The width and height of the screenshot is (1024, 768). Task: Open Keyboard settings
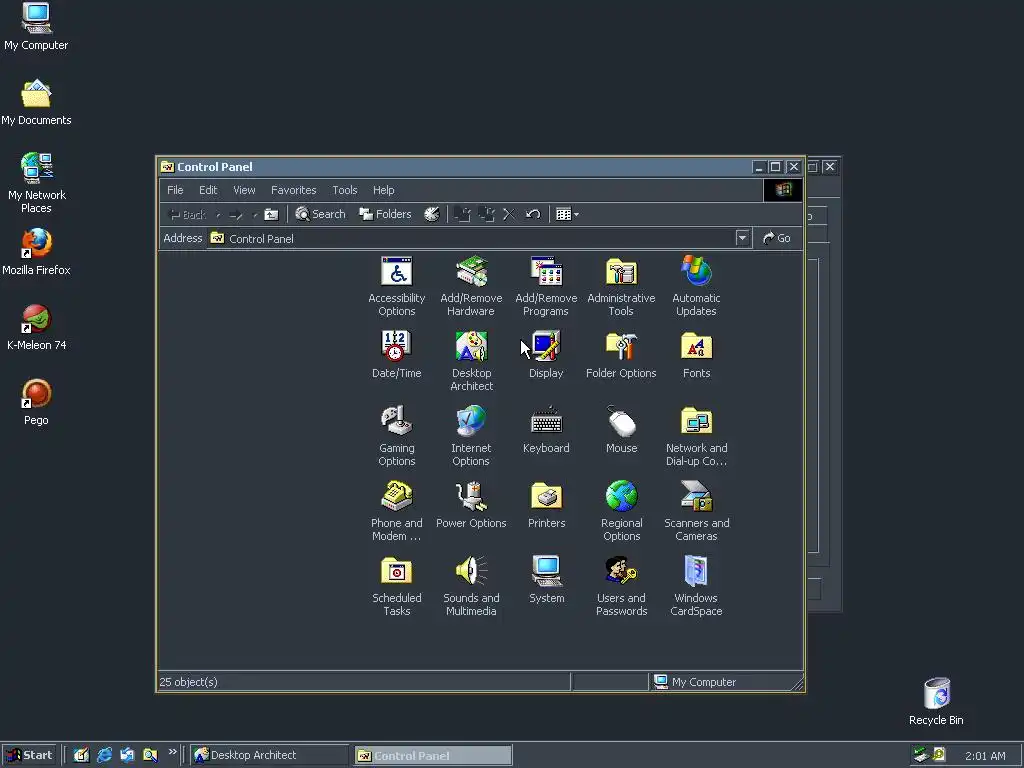pos(546,430)
